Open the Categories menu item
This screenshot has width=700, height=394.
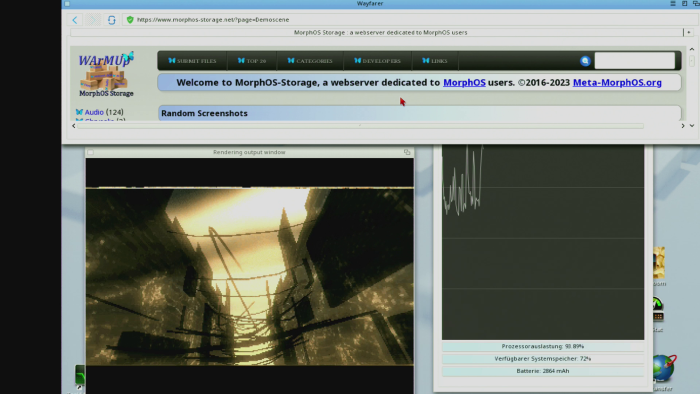pyautogui.click(x=310, y=61)
